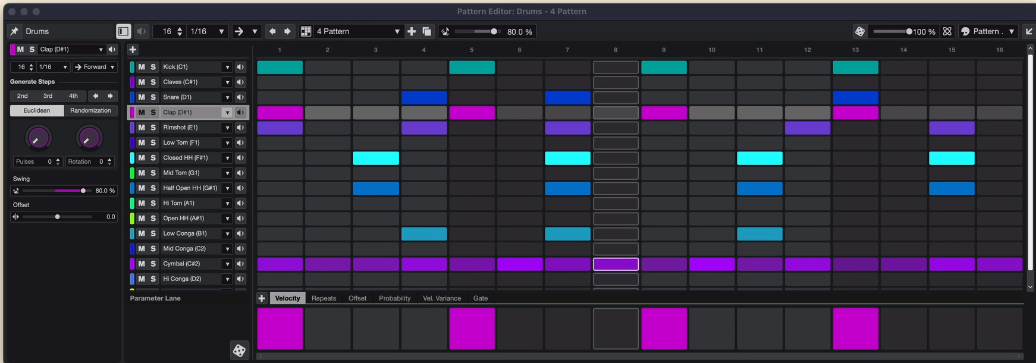Image resolution: width=1036 pixels, height=363 pixels.
Task: Open the toolbar step resolution dropdown
Action: tap(207, 31)
